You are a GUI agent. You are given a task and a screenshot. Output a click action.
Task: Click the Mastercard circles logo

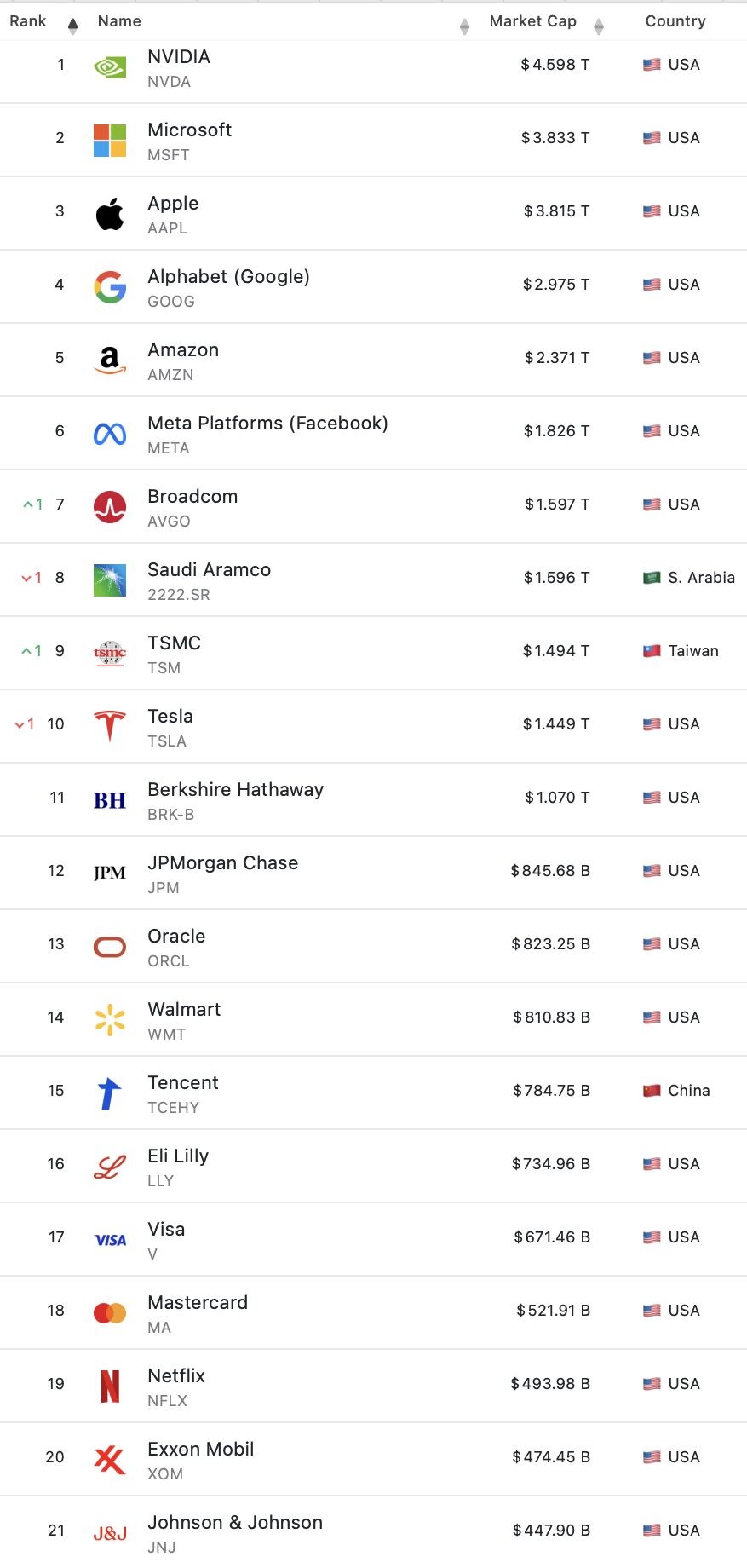pyautogui.click(x=110, y=1313)
